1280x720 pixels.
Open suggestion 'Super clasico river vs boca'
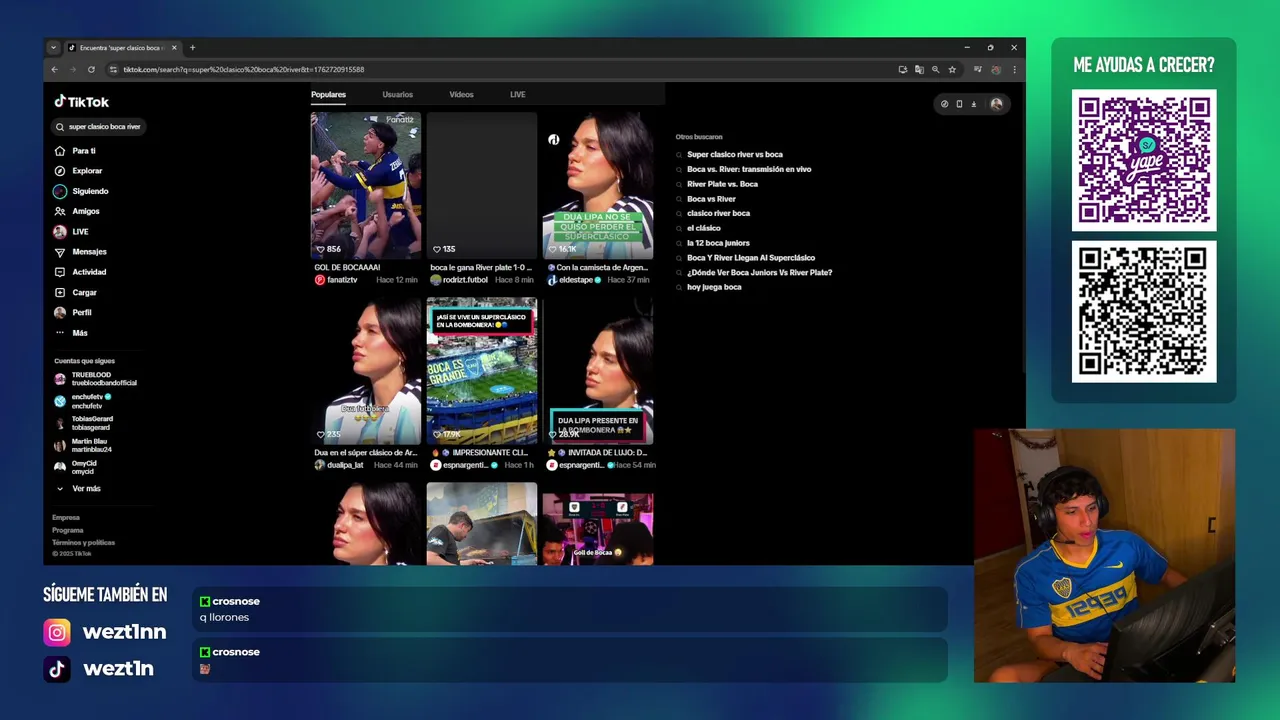click(x=735, y=155)
